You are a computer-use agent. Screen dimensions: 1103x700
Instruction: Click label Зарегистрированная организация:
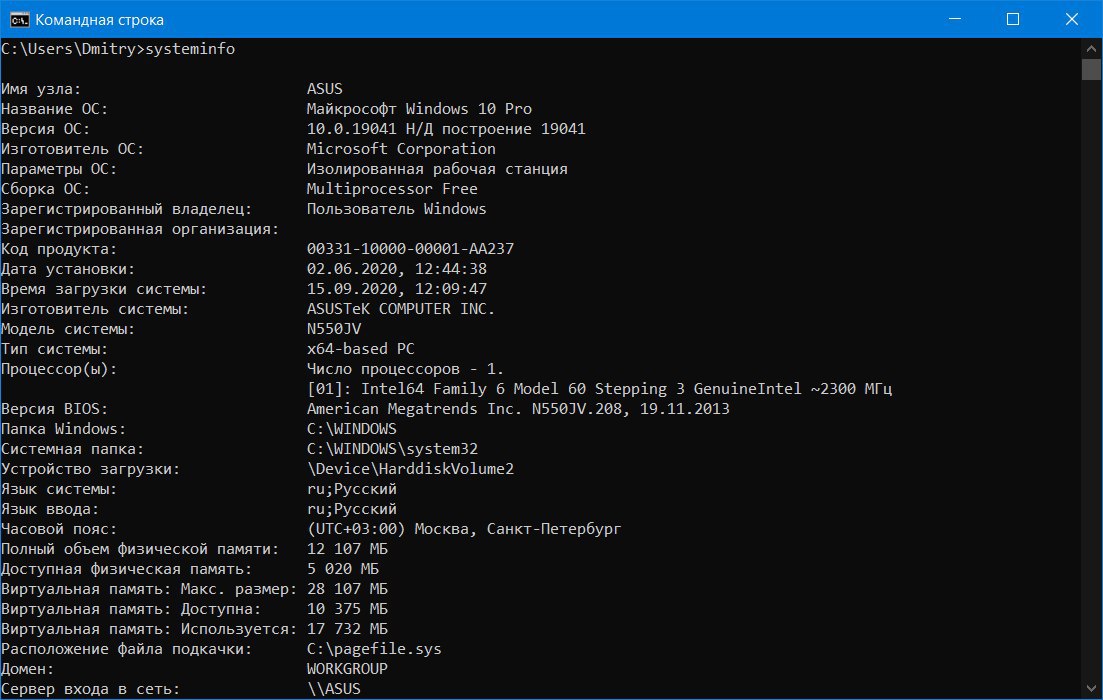click(x=140, y=229)
